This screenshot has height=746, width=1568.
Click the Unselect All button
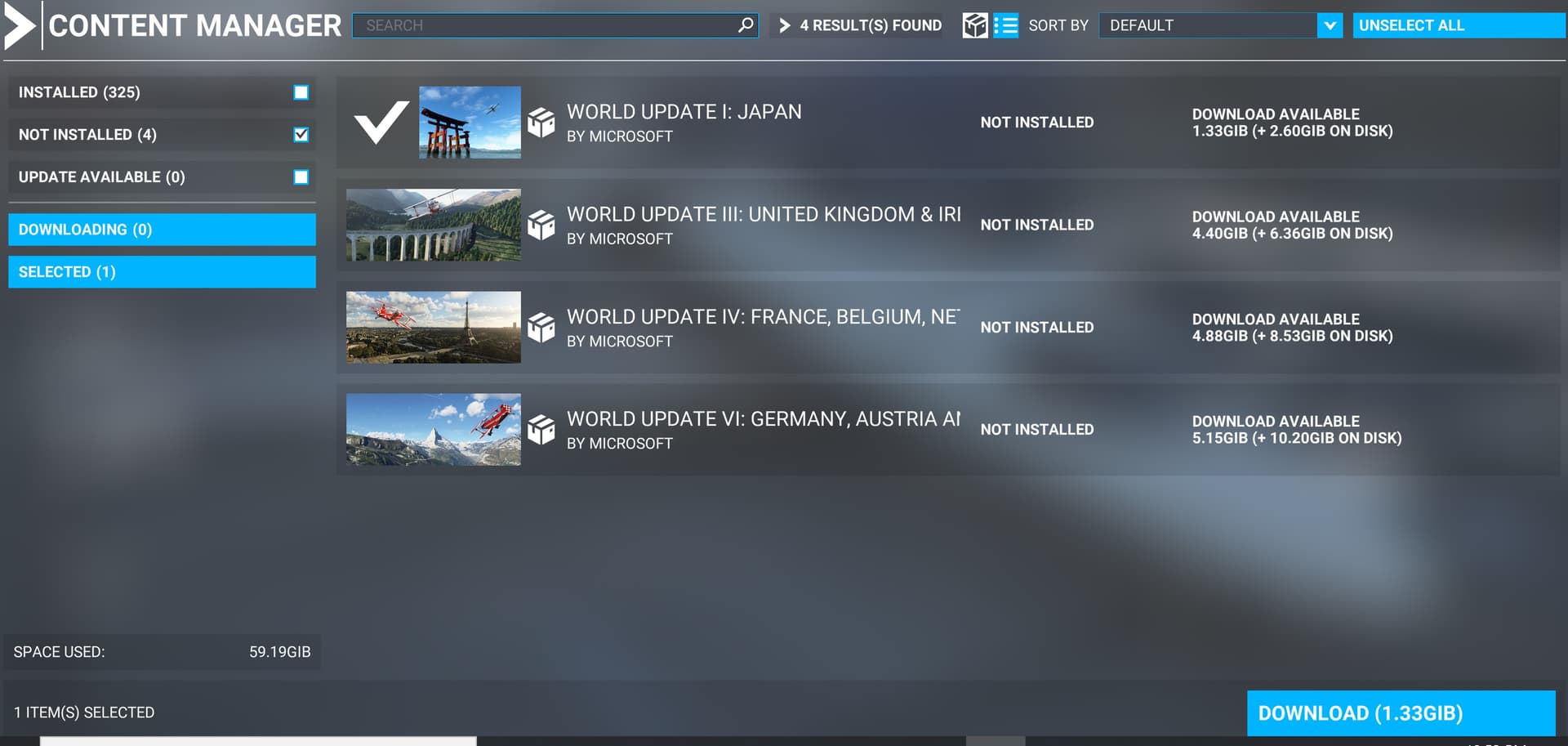tap(1459, 25)
